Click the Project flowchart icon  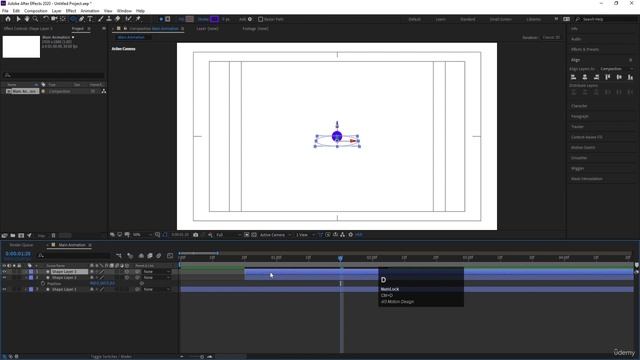(104, 91)
